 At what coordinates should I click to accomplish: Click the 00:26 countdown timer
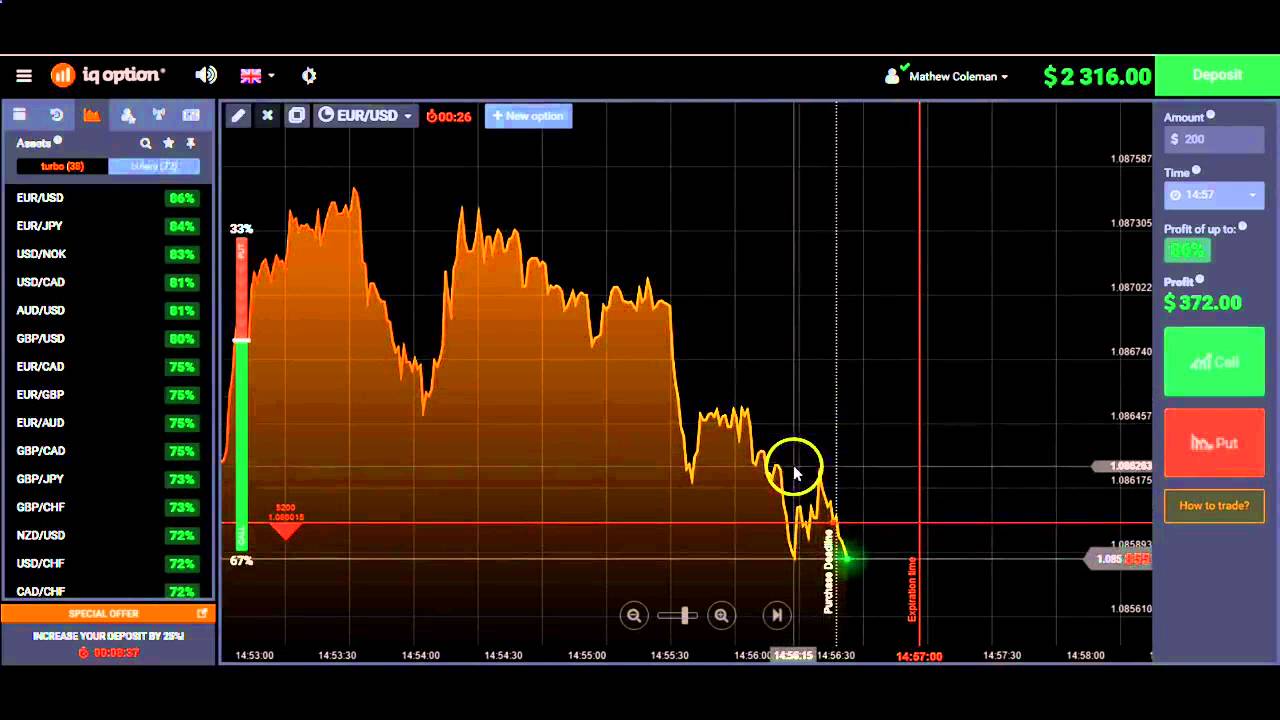click(x=448, y=116)
